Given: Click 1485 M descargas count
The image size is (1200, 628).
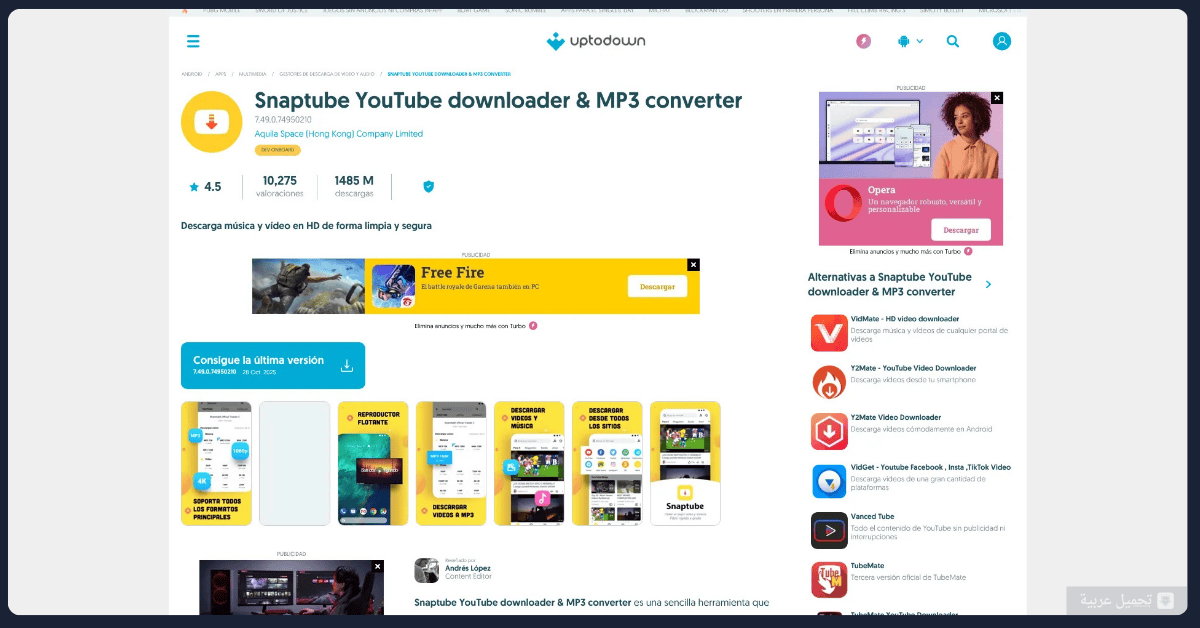Looking at the screenshot, I should tap(354, 186).
